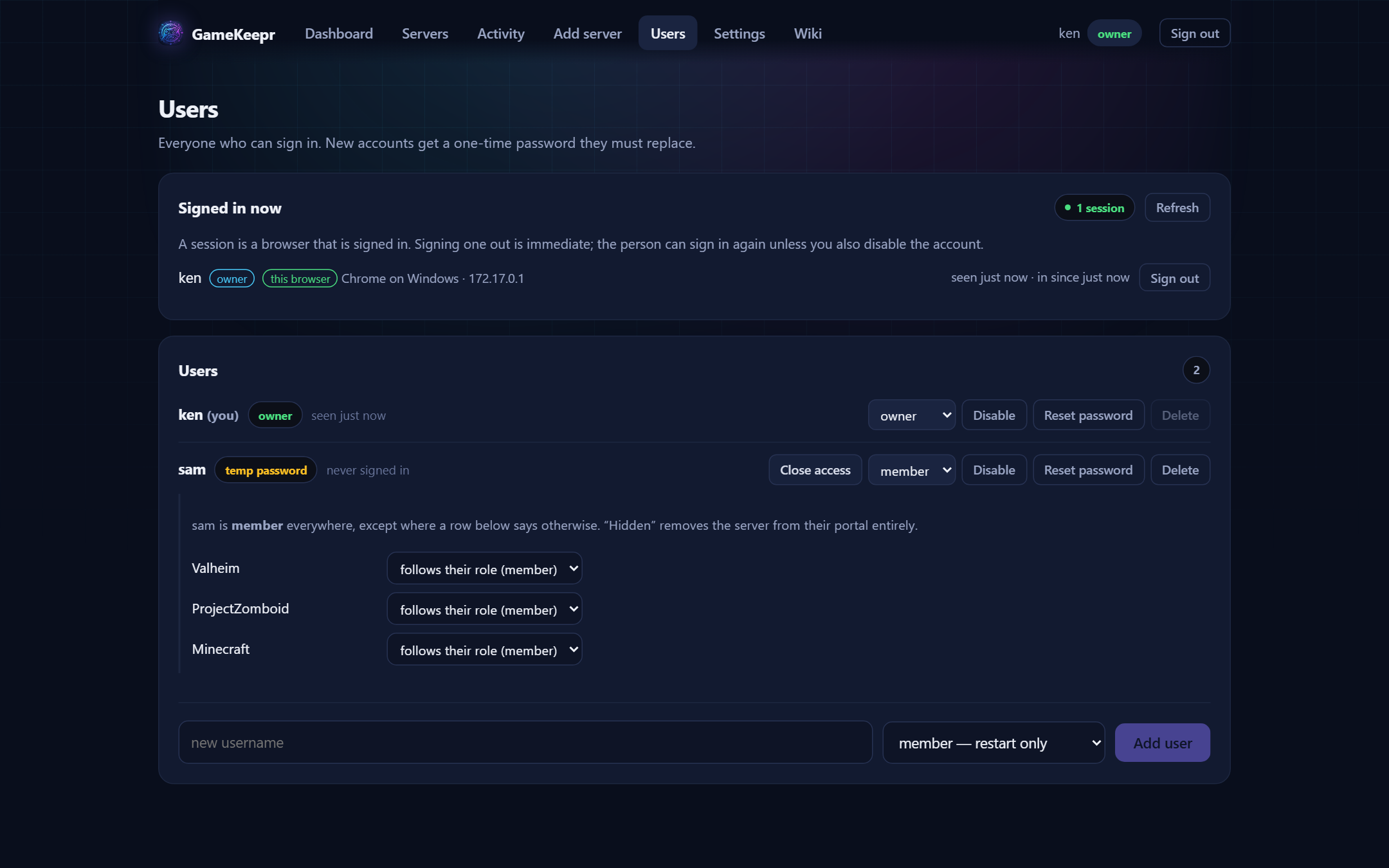Open the Wiki link in navigation
Image resolution: width=1389 pixels, height=868 pixels.
click(x=808, y=33)
